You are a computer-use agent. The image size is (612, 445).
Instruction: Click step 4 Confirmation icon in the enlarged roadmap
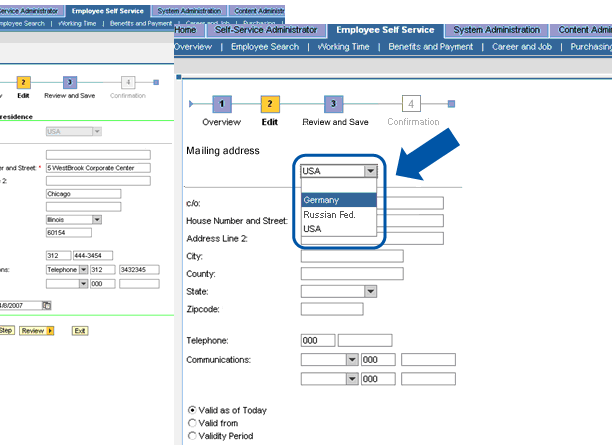[412, 103]
